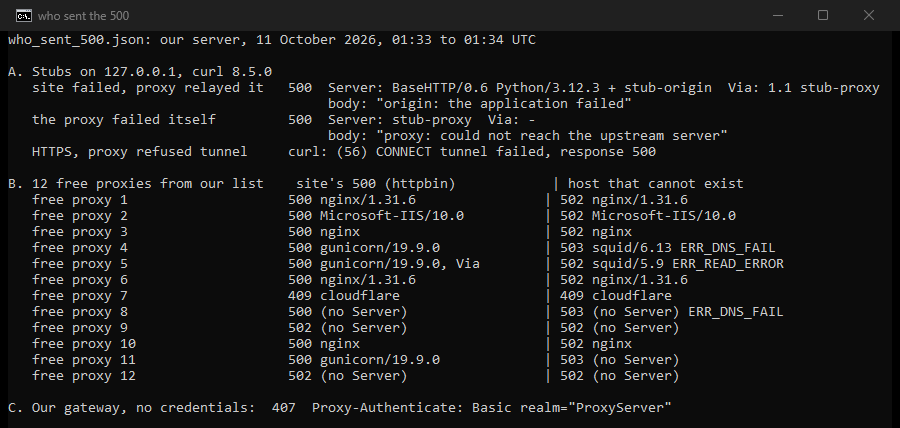The height and width of the screenshot is (428, 900).
Task: Click the 'free proxy 3' row label
Action: click(80, 232)
